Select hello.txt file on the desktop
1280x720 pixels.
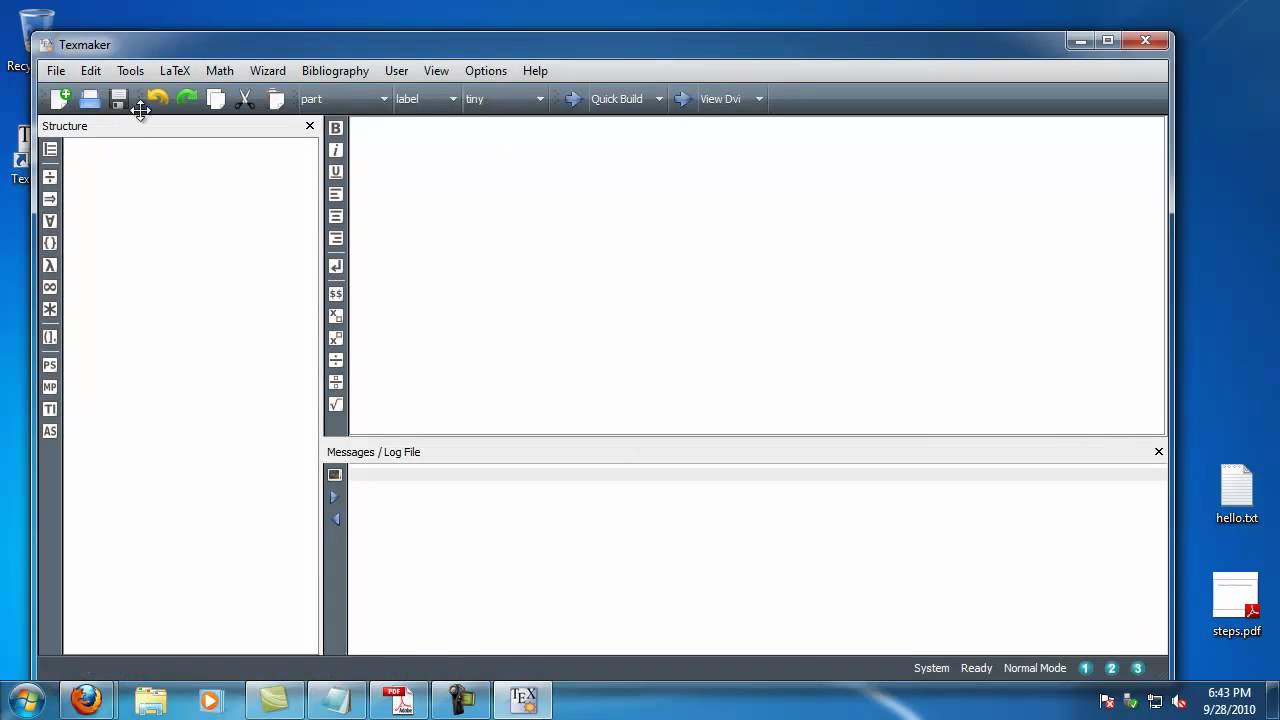1237,495
